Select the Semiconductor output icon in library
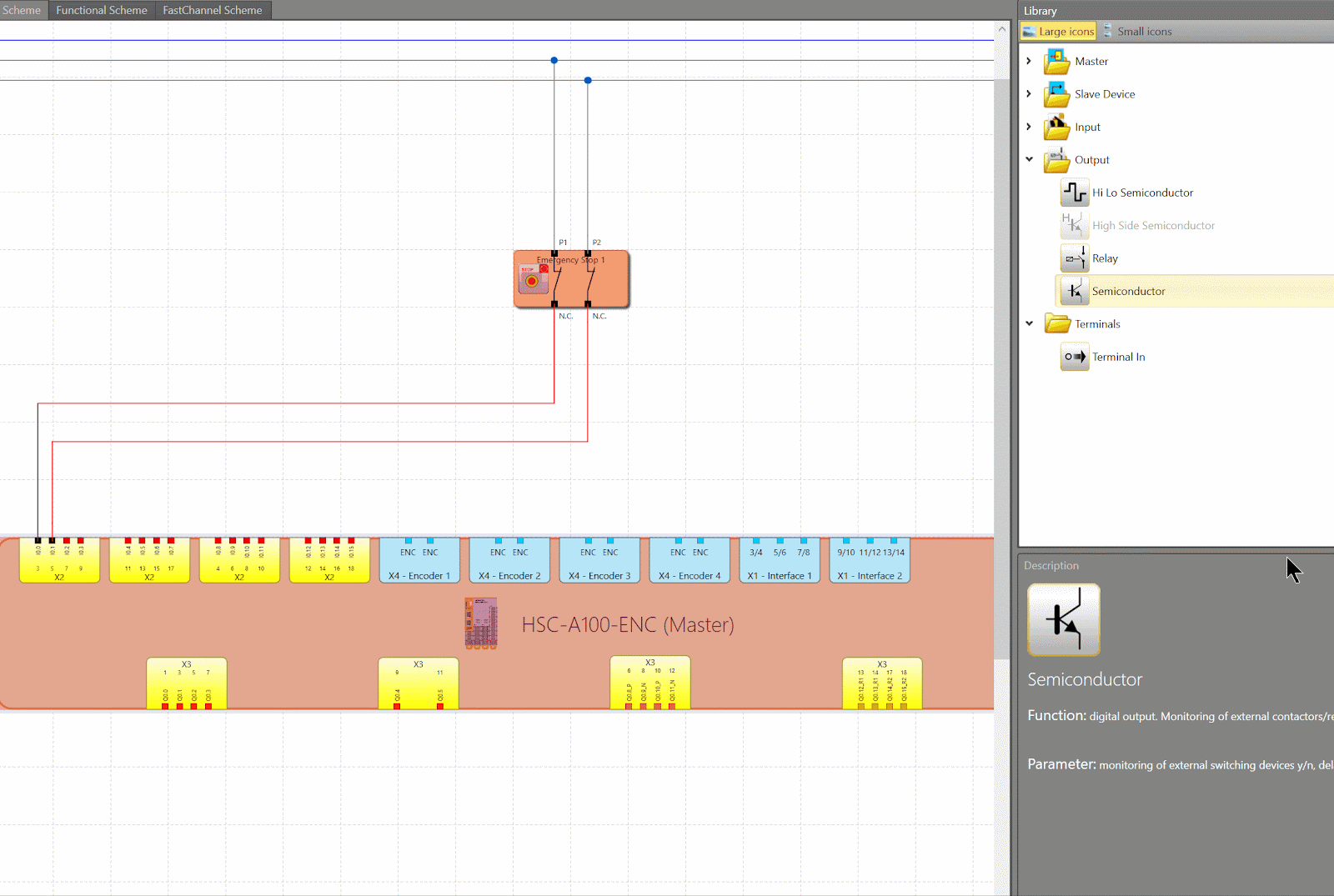This screenshot has height=896, width=1334. (1074, 291)
